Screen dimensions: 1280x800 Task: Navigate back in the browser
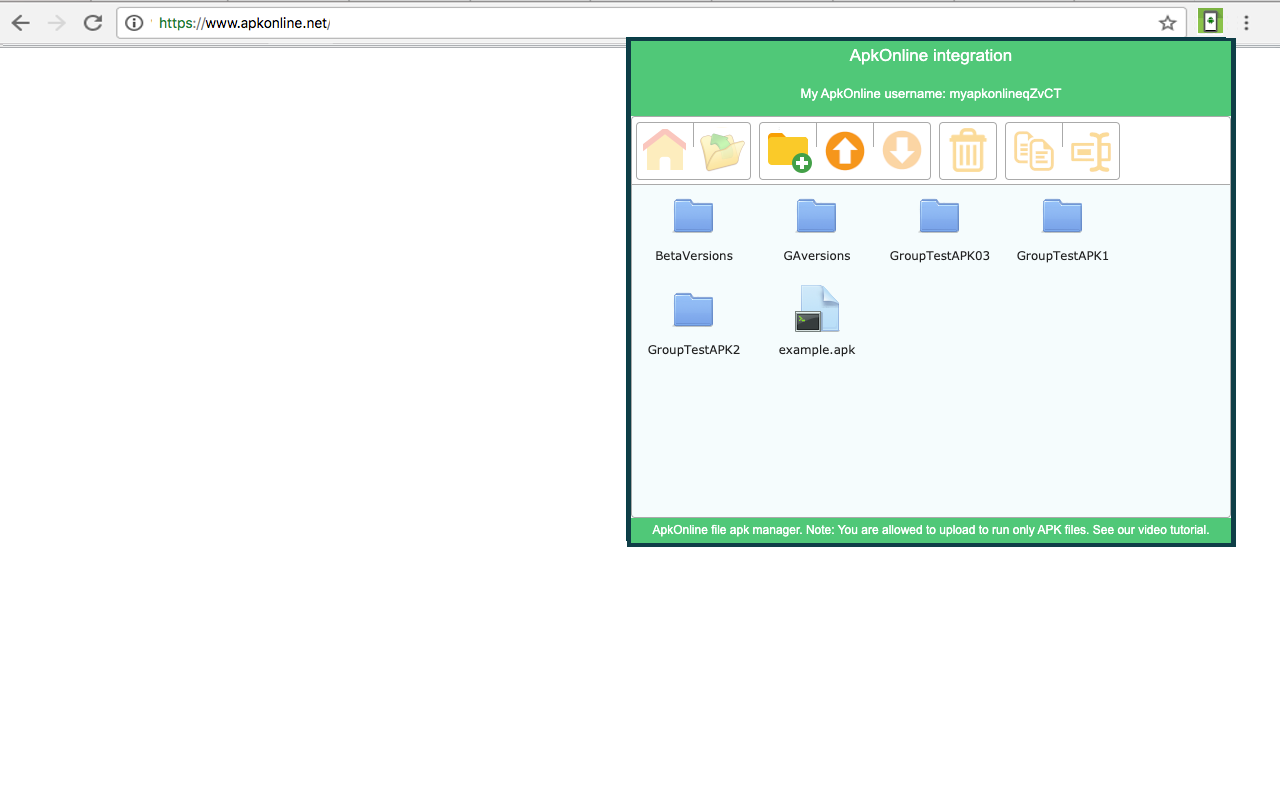(x=20, y=22)
